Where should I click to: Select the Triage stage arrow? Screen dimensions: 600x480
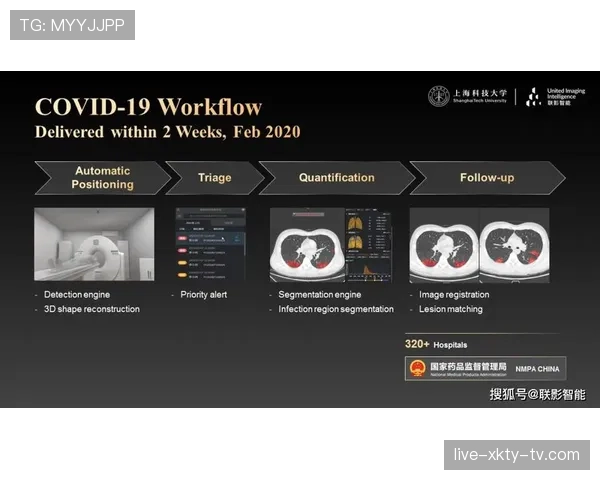215,178
